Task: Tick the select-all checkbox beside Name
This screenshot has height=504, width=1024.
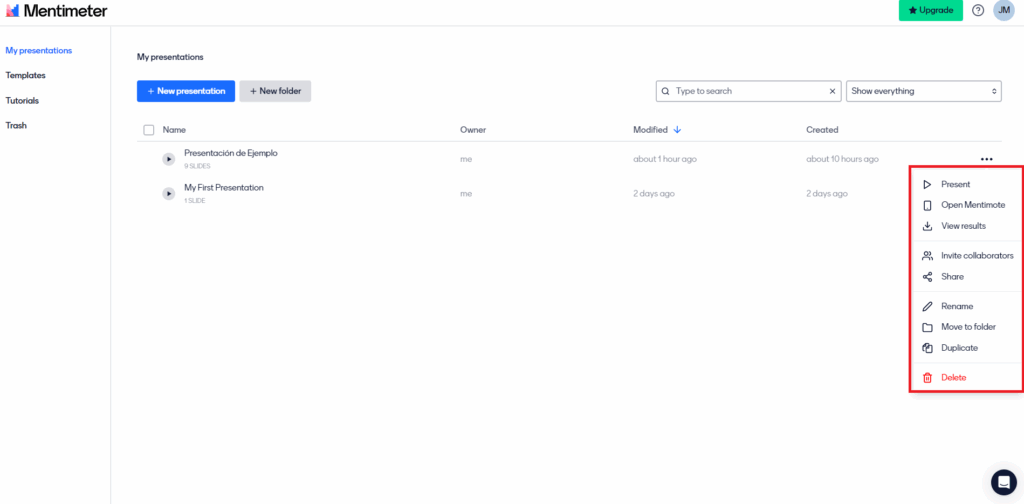Action: [149, 130]
